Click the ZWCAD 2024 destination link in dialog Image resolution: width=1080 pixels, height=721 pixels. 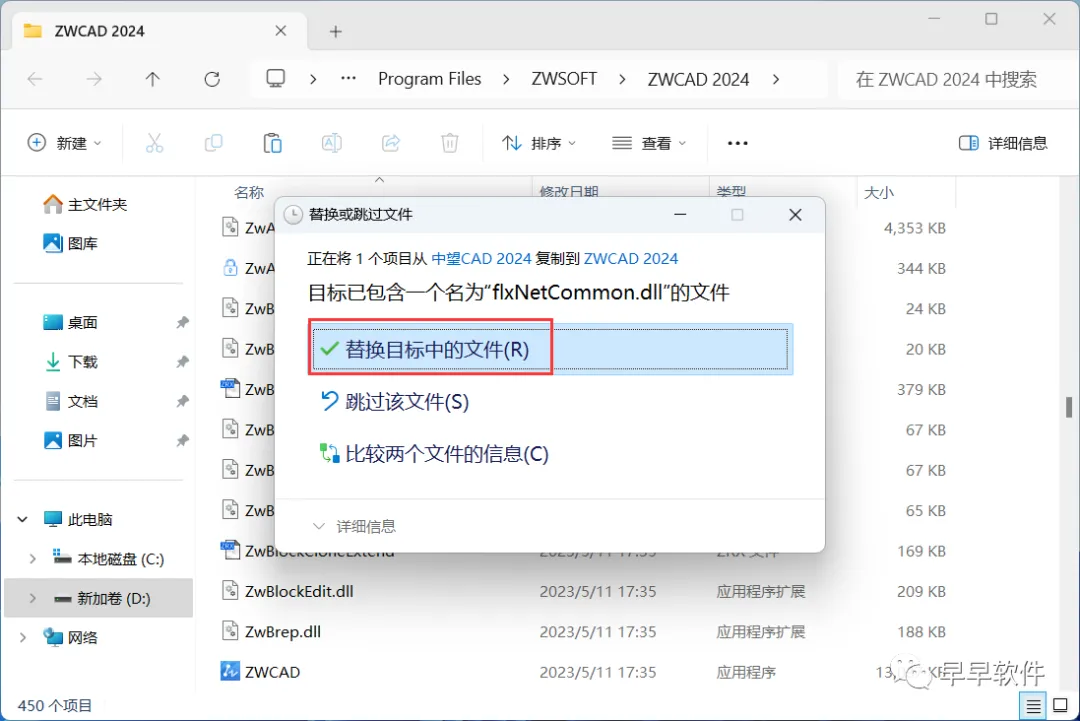[x=631, y=258]
